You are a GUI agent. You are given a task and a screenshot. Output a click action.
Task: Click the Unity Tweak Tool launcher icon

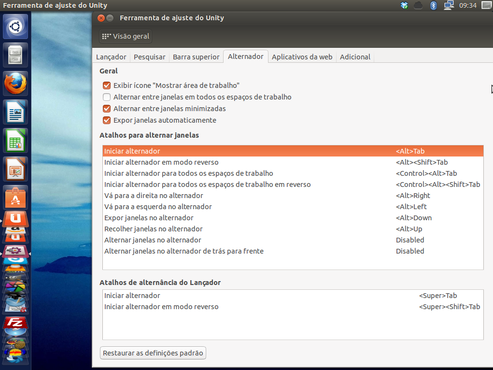(x=15, y=251)
